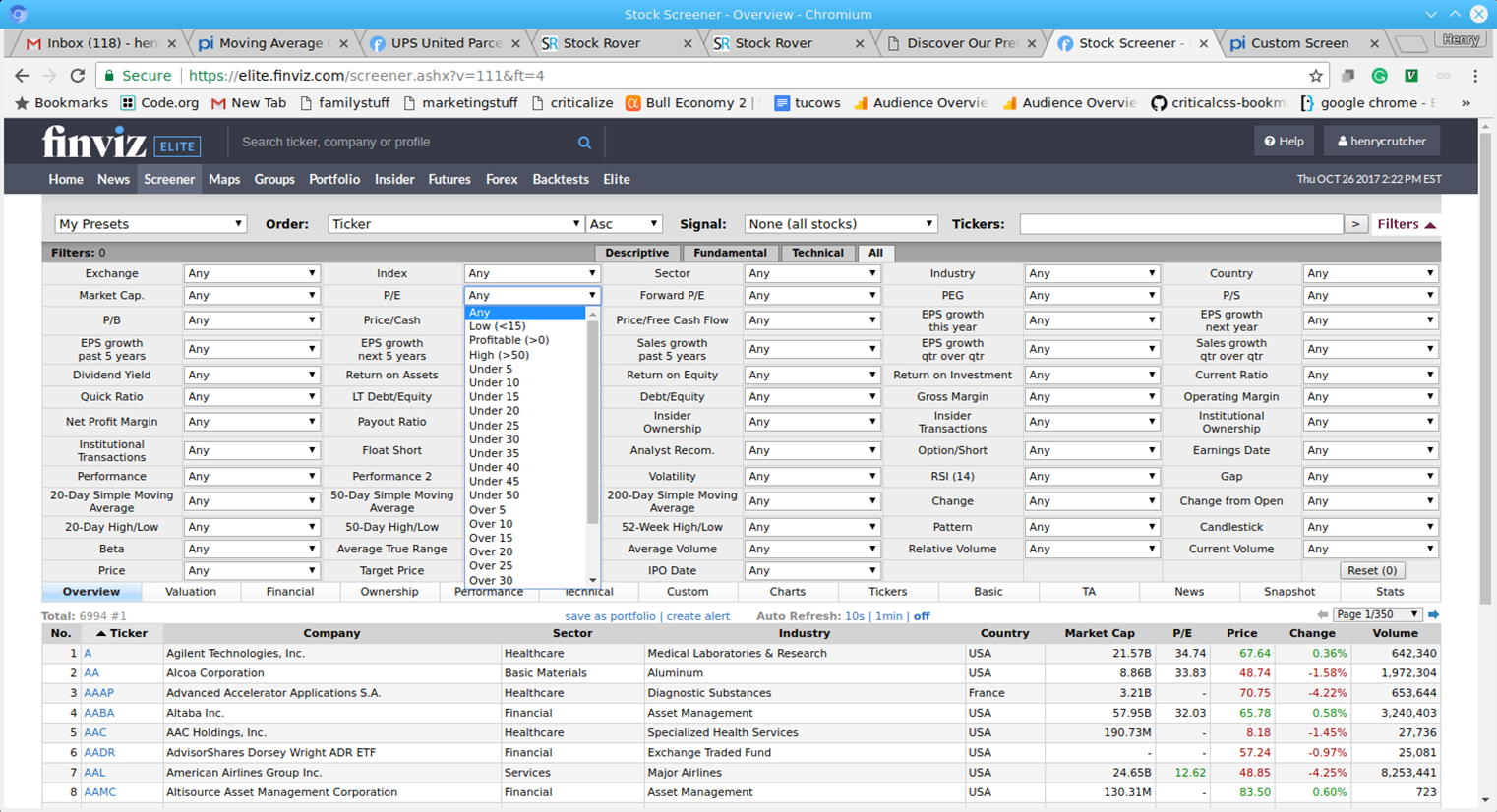This screenshot has height=812, width=1497.
Task: Show hidden bookmarks with the chevron
Action: click(x=1466, y=102)
